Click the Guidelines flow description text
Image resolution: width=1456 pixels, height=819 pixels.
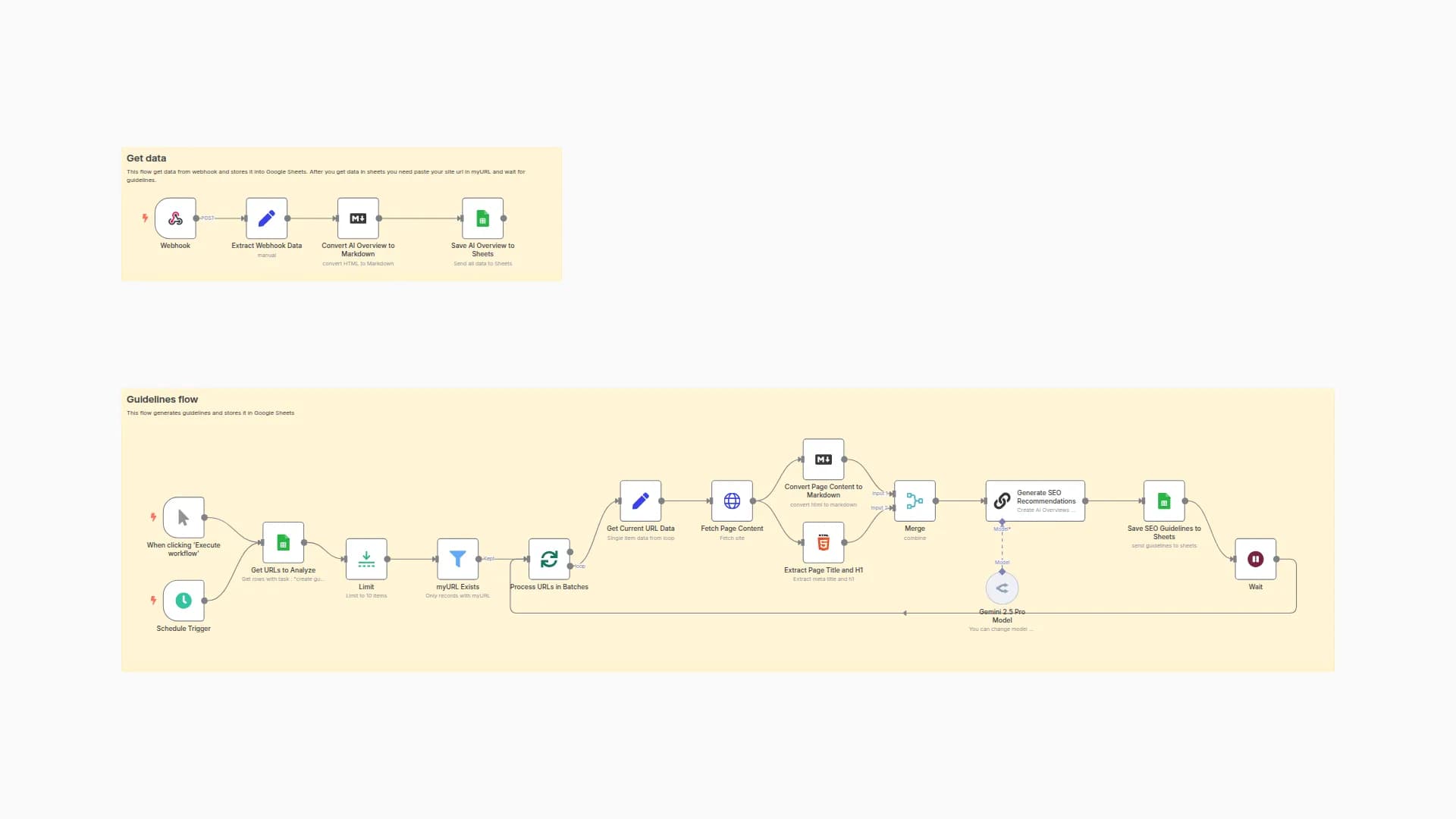(x=210, y=413)
